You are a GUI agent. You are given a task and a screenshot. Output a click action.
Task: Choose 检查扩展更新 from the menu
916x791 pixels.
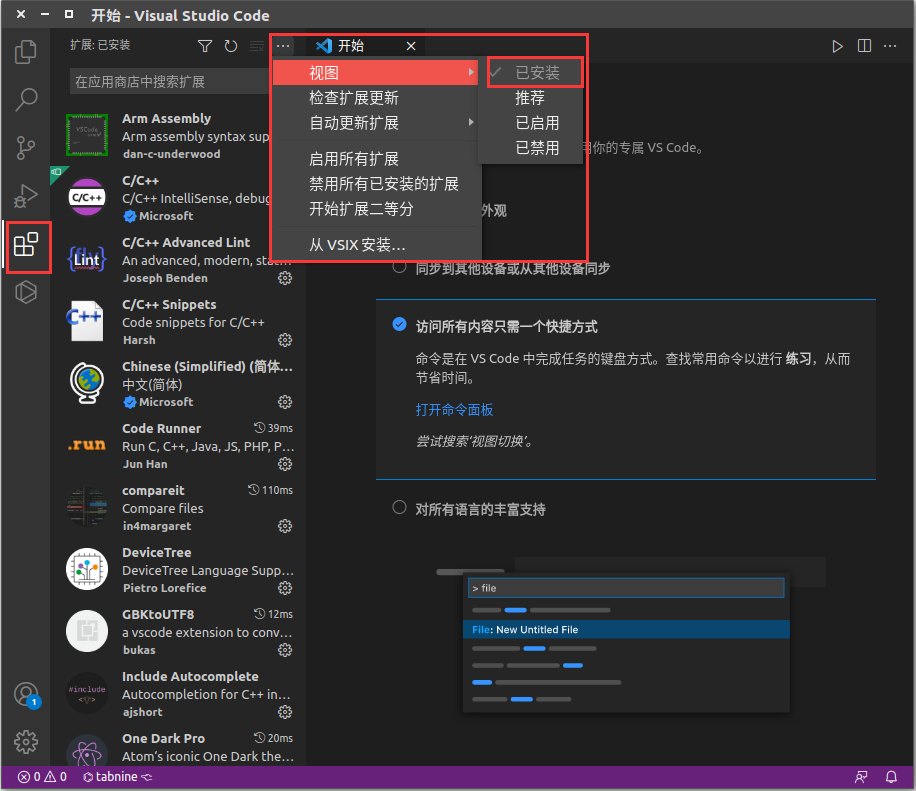376,98
